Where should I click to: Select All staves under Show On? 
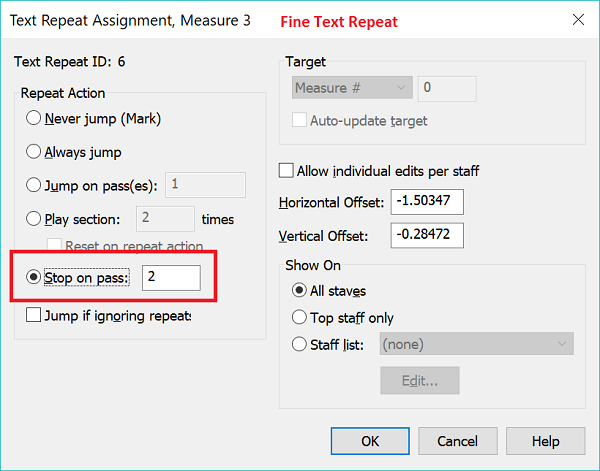click(299, 291)
